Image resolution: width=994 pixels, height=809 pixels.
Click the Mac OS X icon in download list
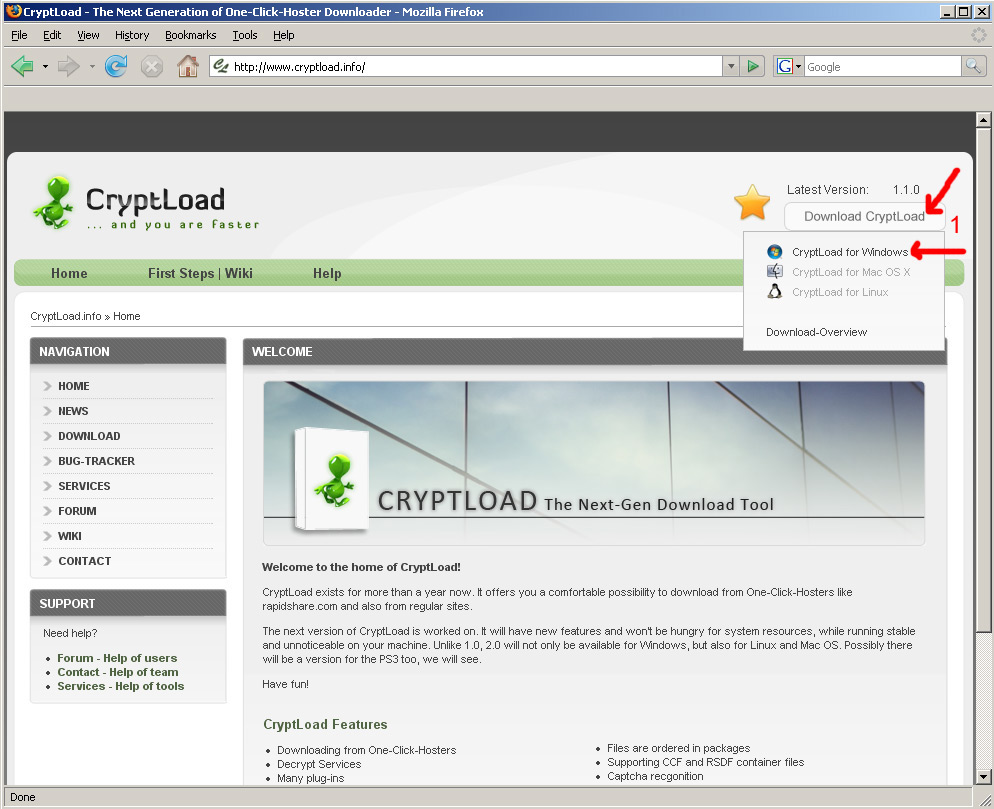774,271
